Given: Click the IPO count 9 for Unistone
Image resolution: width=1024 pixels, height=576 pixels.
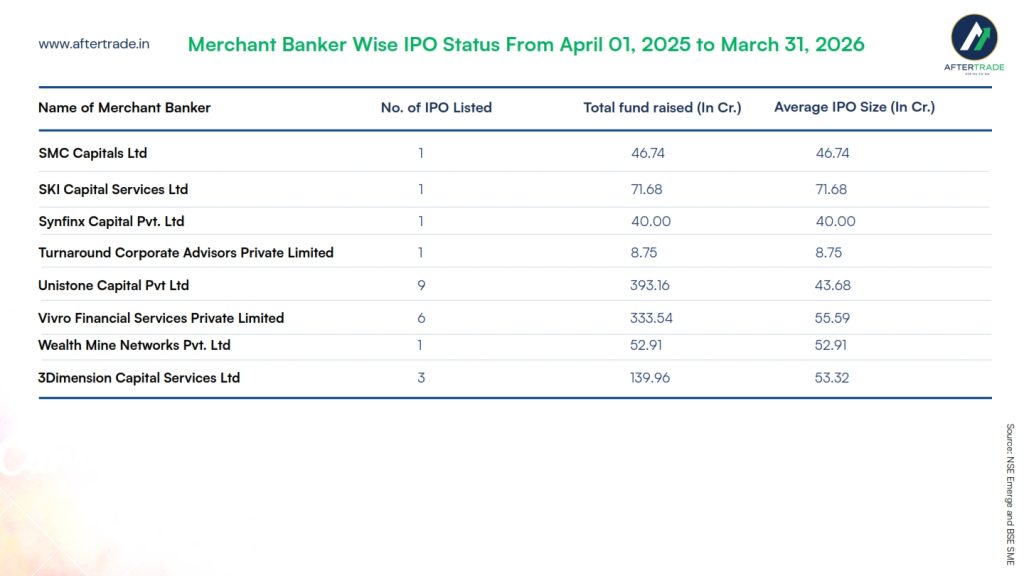Looking at the screenshot, I should (421, 285).
